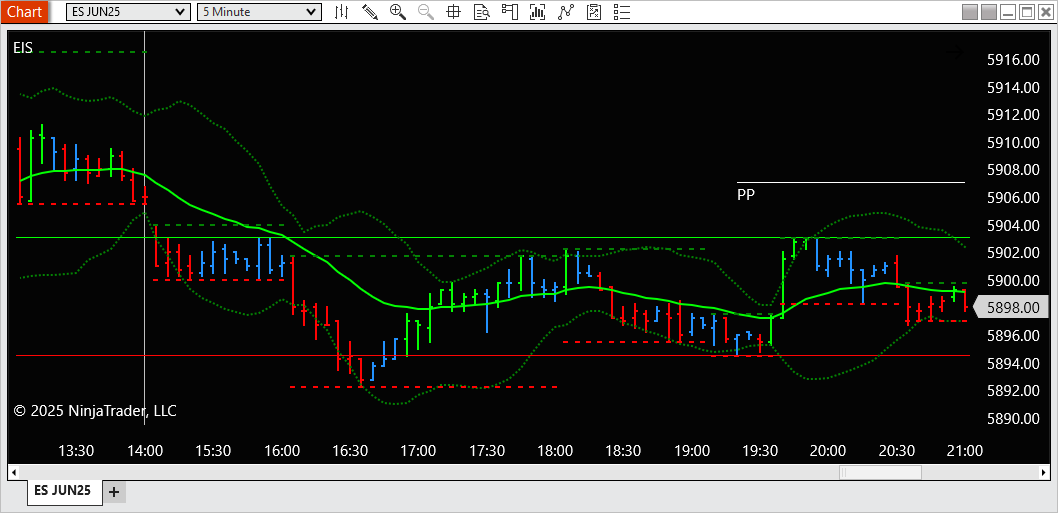Click the 15:30 time label
1058x513 pixels.
(x=213, y=450)
